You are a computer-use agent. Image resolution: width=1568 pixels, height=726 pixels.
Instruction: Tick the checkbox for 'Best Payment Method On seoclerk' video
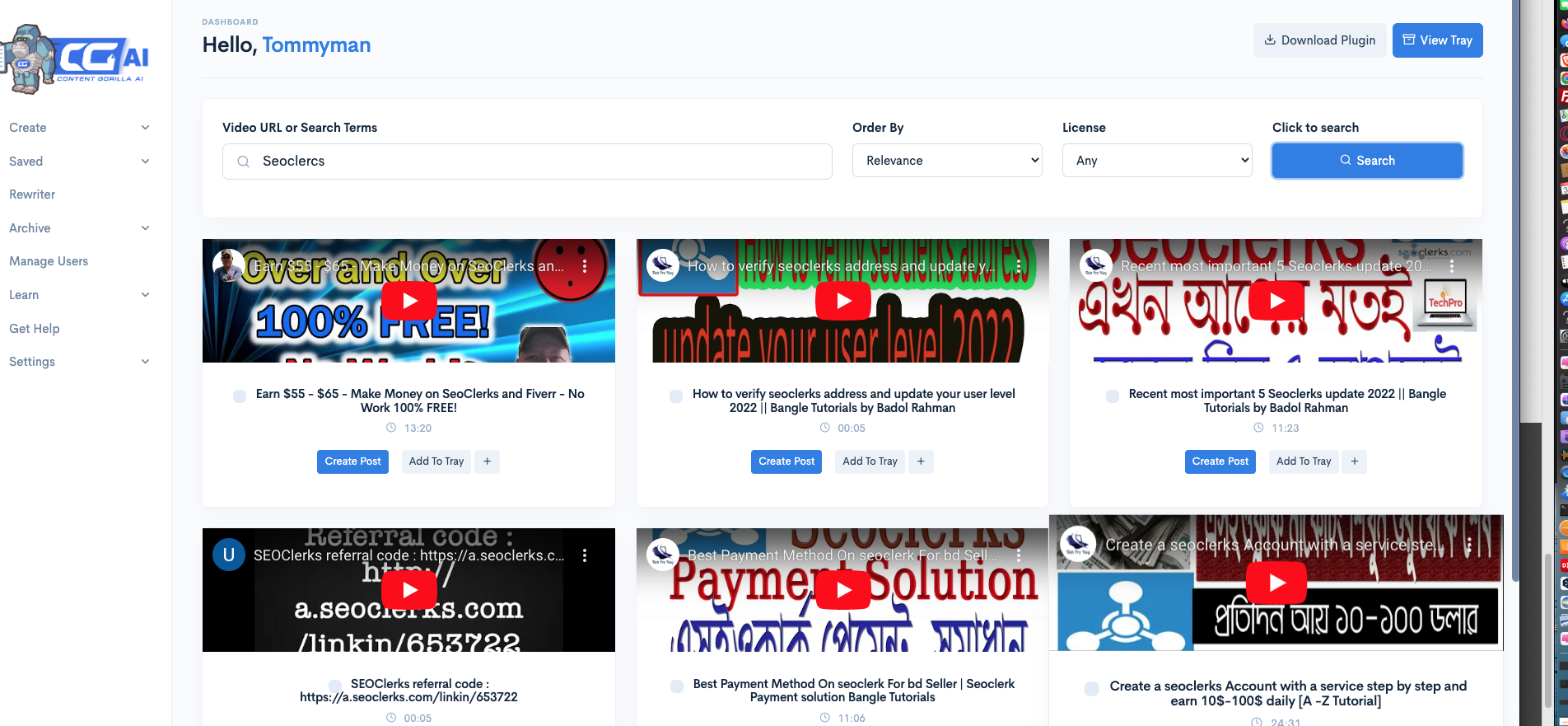coord(677,686)
